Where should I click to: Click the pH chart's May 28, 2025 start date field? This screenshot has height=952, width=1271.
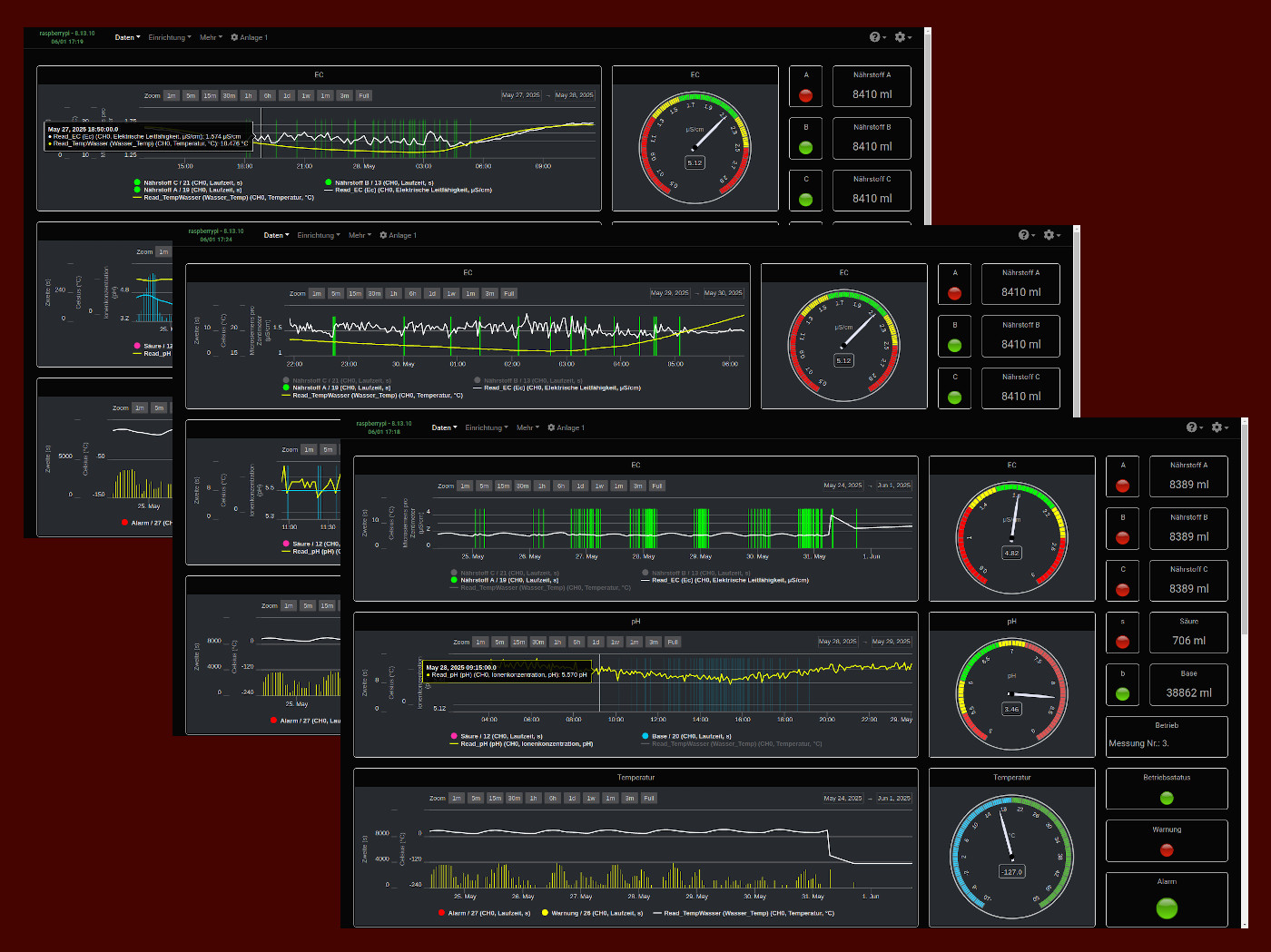tap(837, 642)
